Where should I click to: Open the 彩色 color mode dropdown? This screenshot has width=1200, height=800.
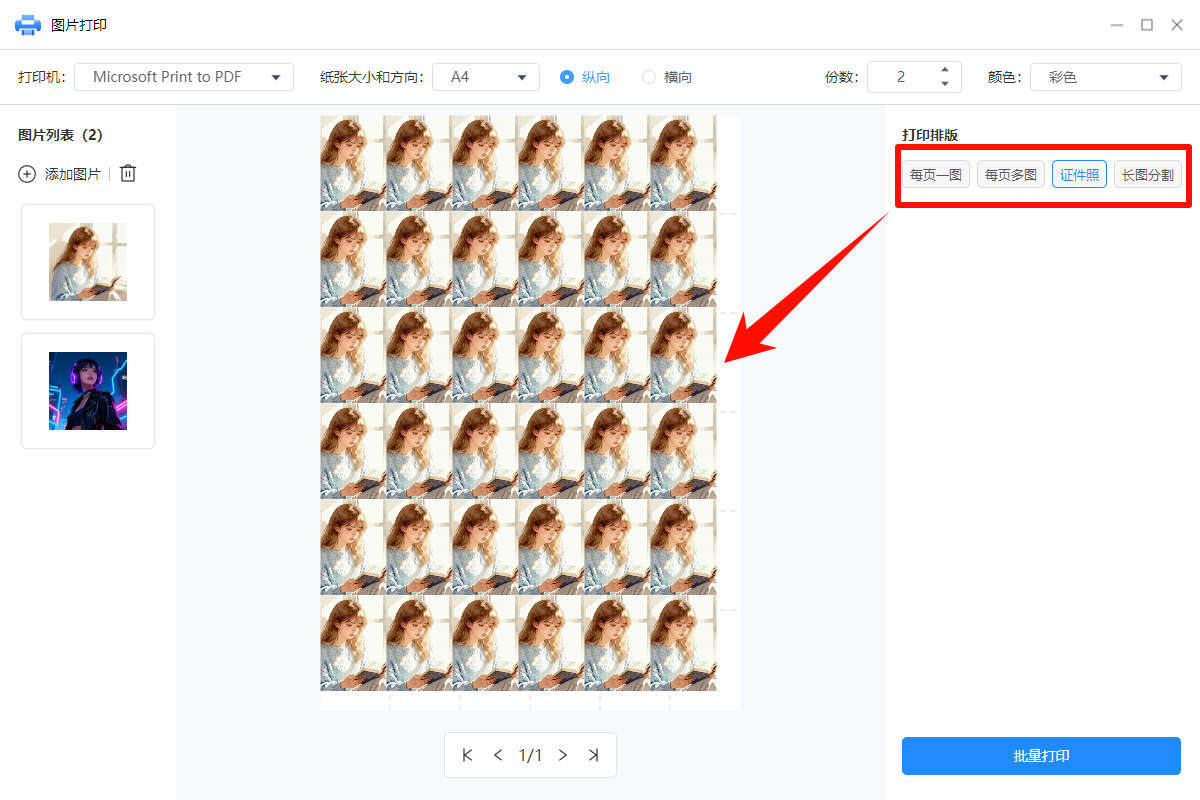[1105, 76]
